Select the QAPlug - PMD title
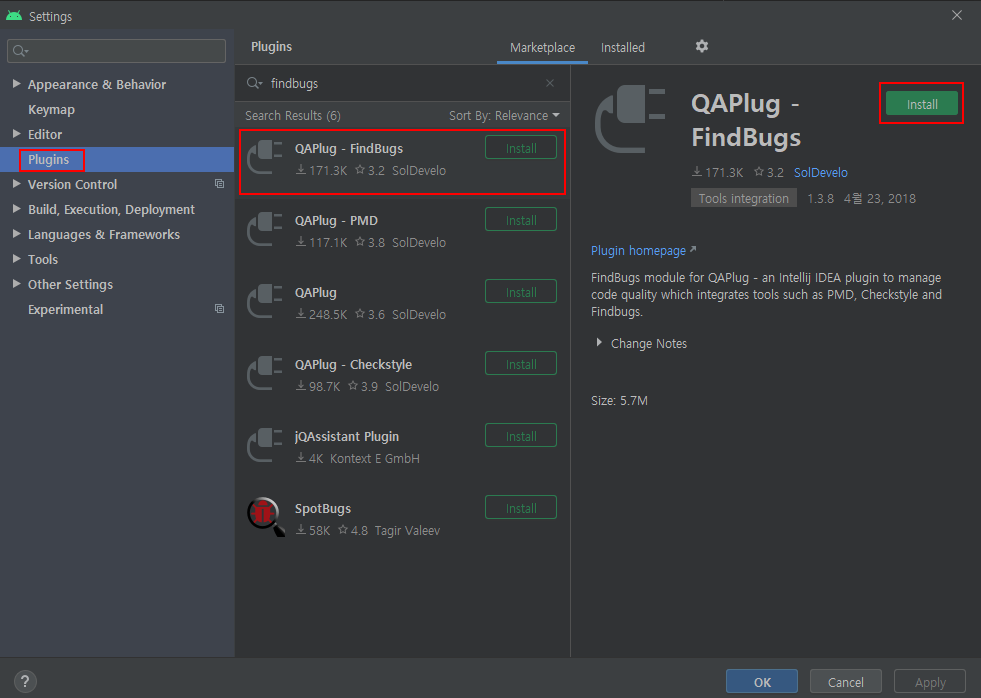 pos(336,221)
